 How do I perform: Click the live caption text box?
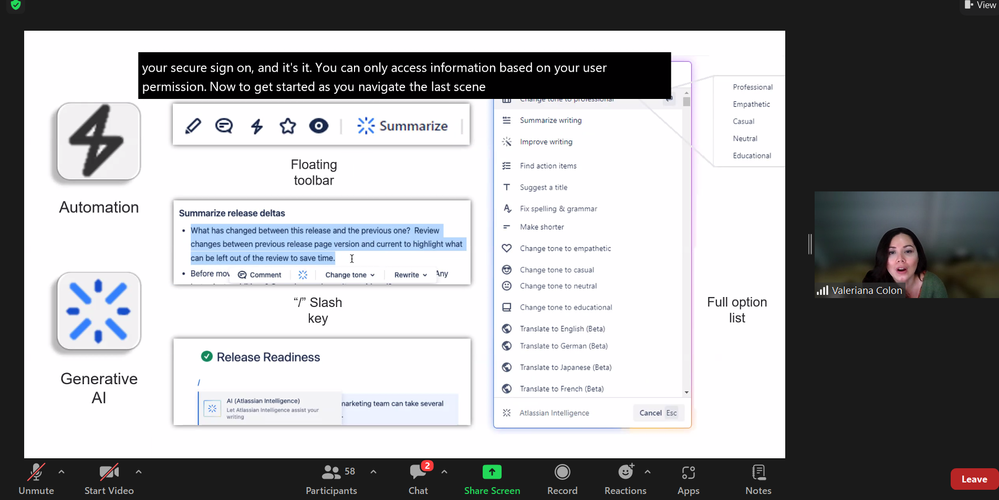point(405,76)
